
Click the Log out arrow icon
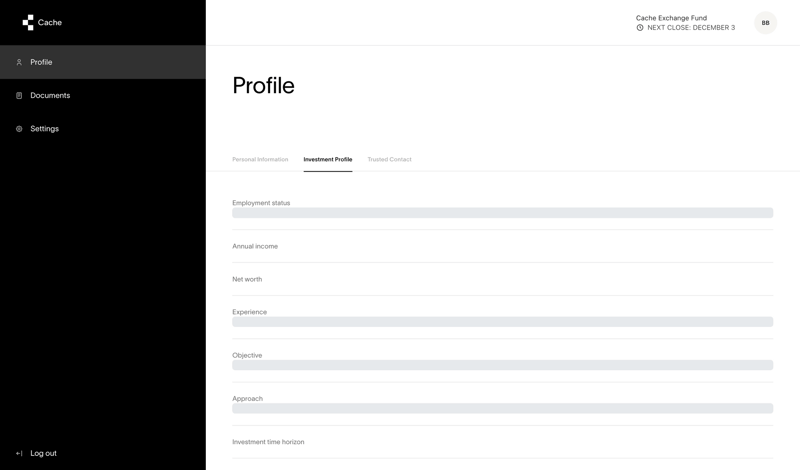click(19, 453)
